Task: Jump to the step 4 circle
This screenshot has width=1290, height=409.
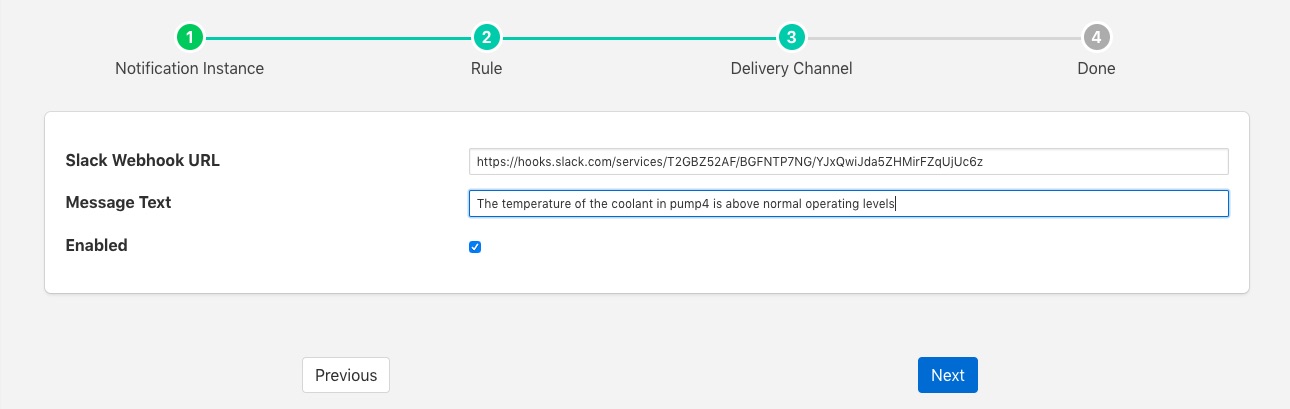Action: (x=1096, y=38)
